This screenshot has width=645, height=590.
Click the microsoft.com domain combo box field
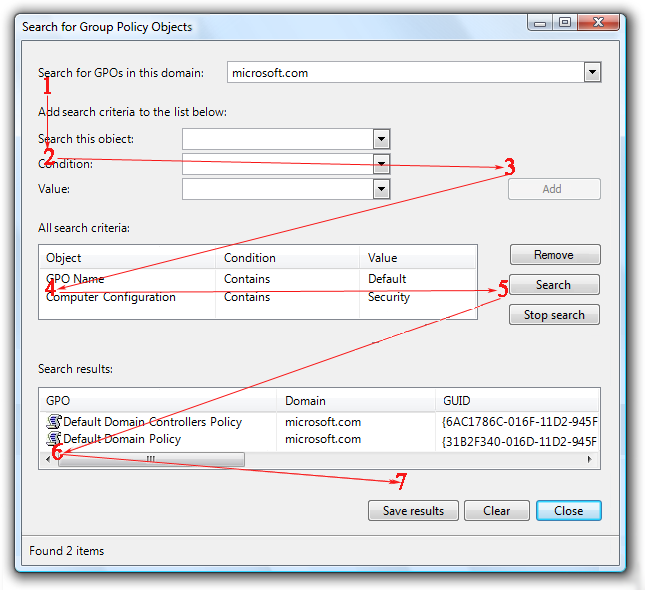(414, 72)
